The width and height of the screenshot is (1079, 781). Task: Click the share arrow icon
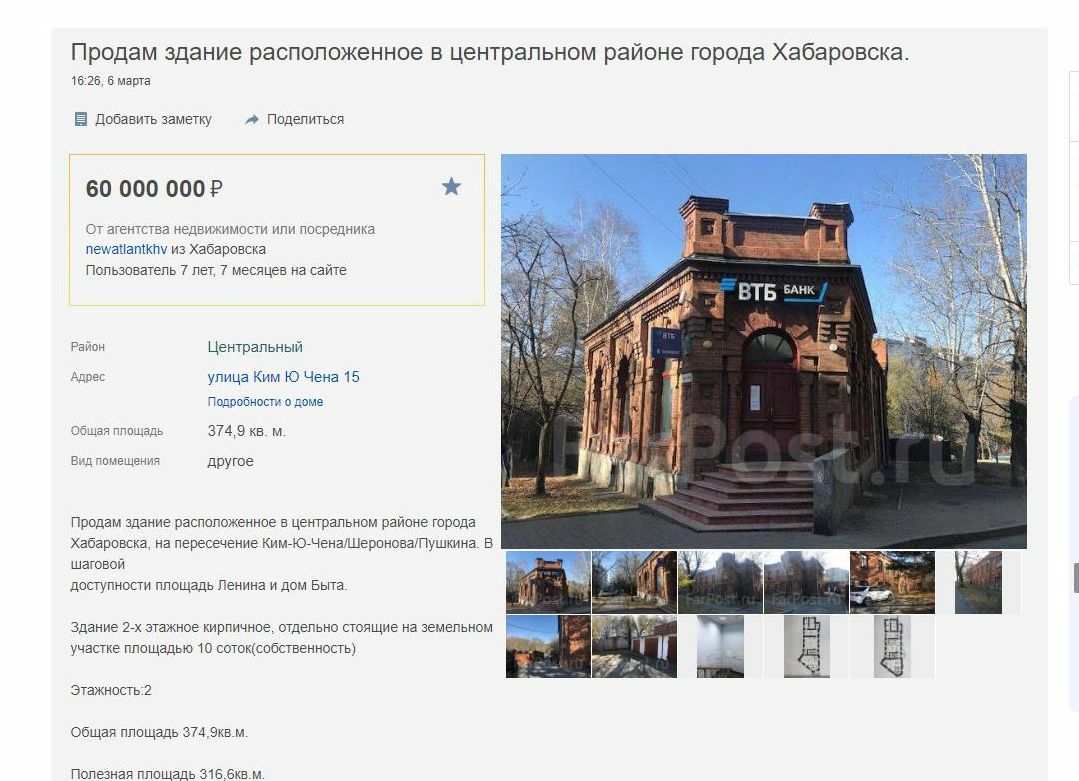[x=252, y=120]
